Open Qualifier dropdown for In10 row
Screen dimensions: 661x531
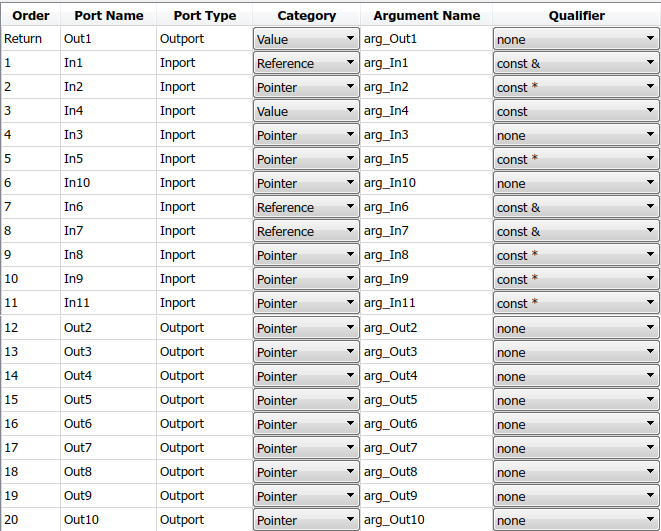575,183
